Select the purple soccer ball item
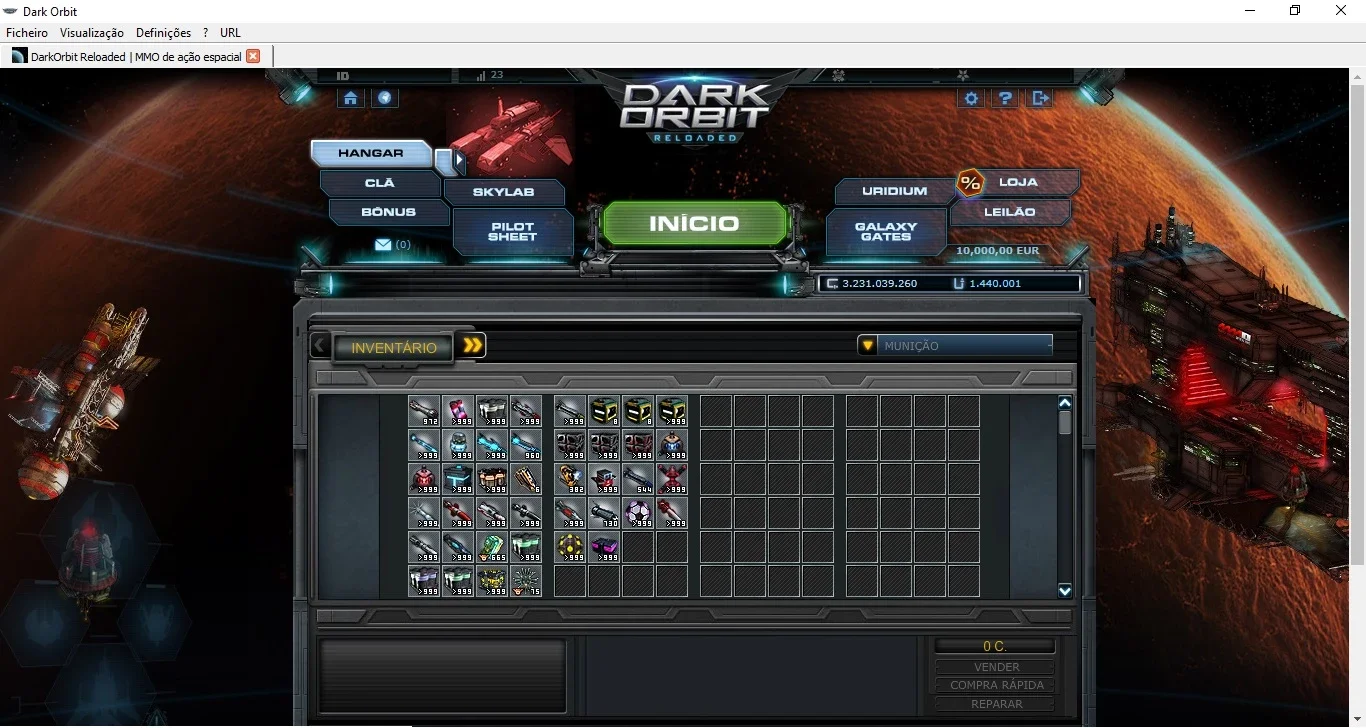The image size is (1366, 728). pos(638,513)
